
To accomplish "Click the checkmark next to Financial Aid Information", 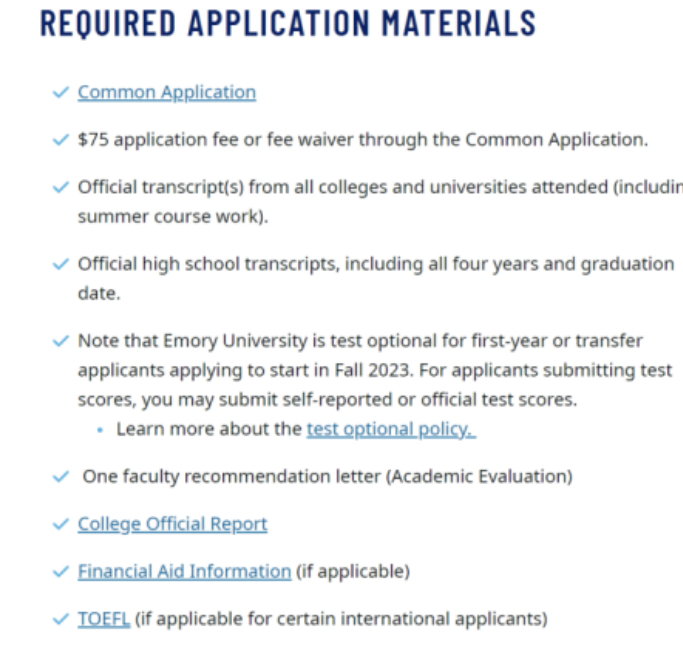I will pos(60,572).
